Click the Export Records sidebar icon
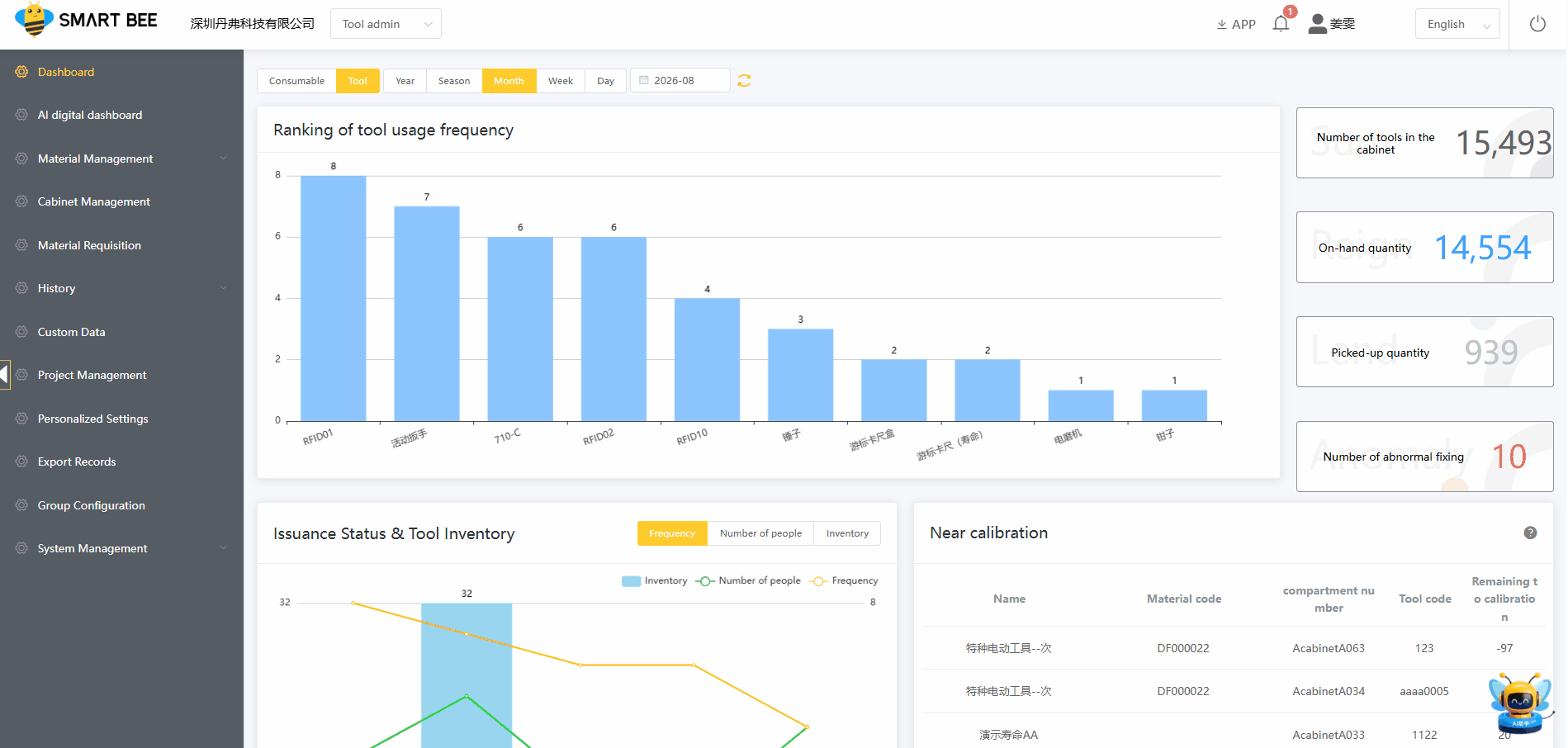The height and width of the screenshot is (748, 1568). coord(21,462)
